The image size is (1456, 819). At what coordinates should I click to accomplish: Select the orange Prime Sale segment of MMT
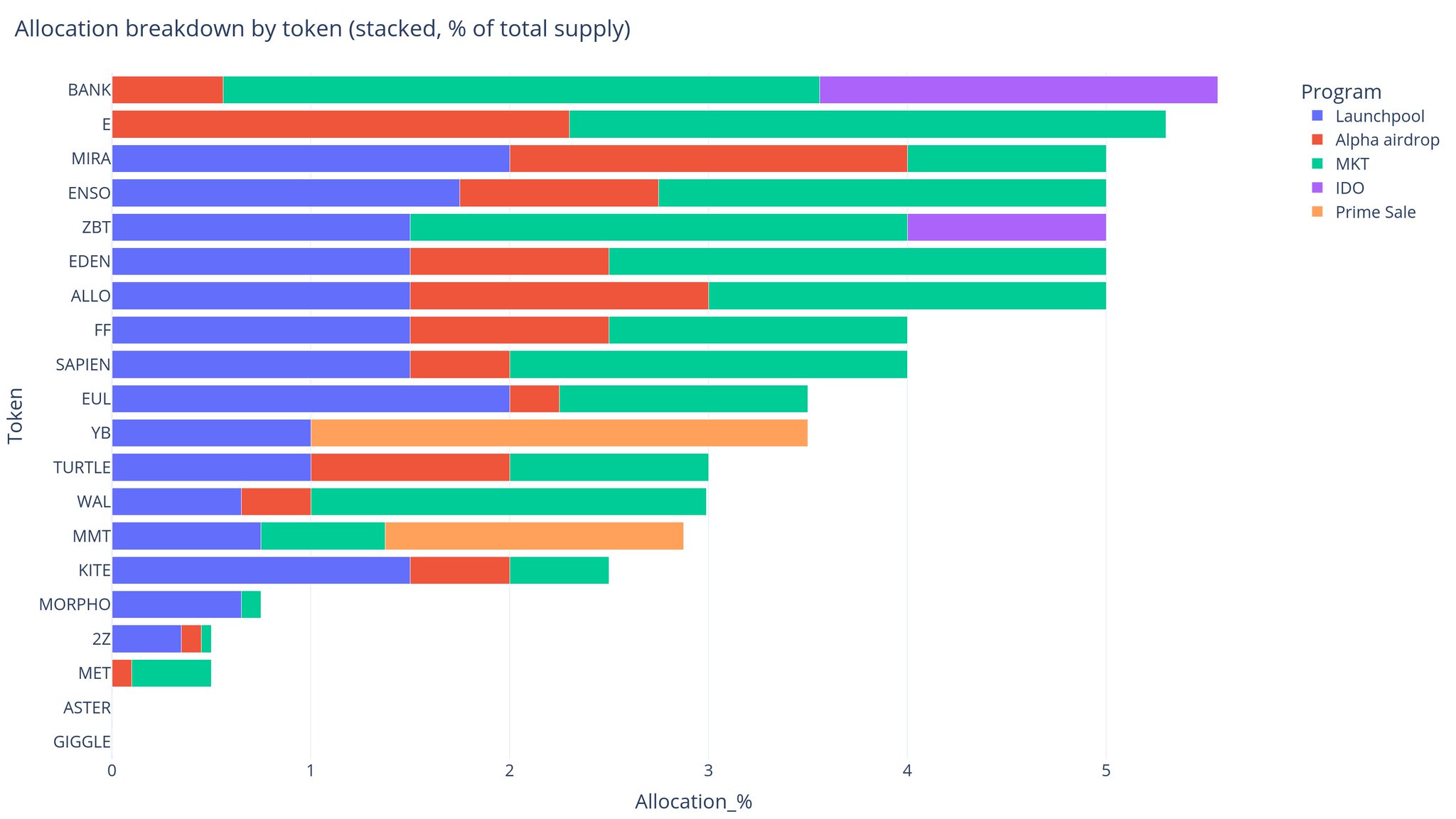(x=534, y=536)
